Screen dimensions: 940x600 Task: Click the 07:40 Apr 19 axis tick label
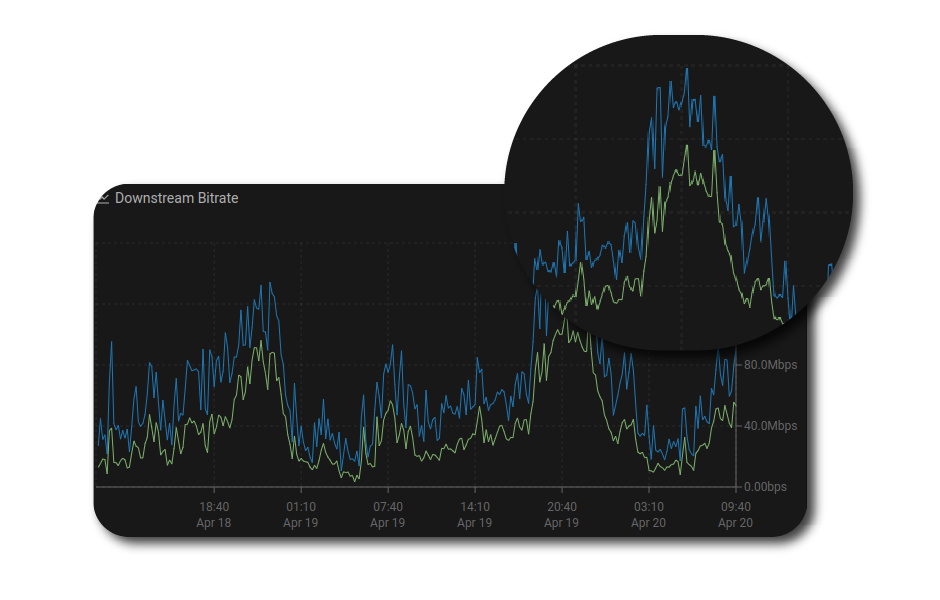coord(387,514)
